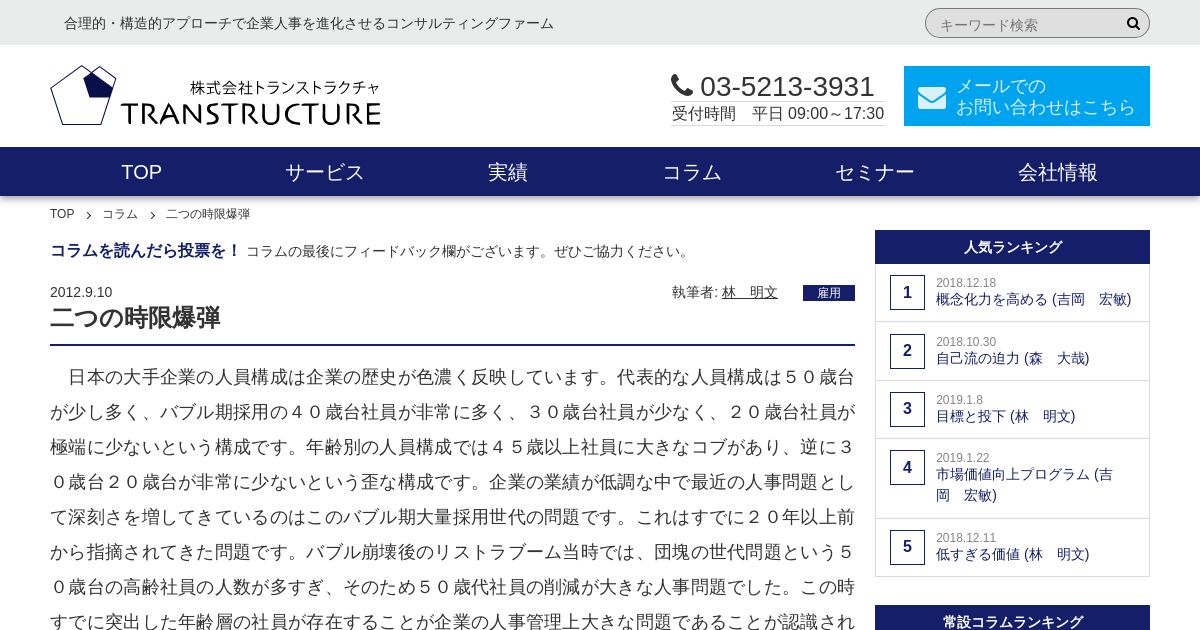Open ranking article 自己流の迫力

(1013, 358)
